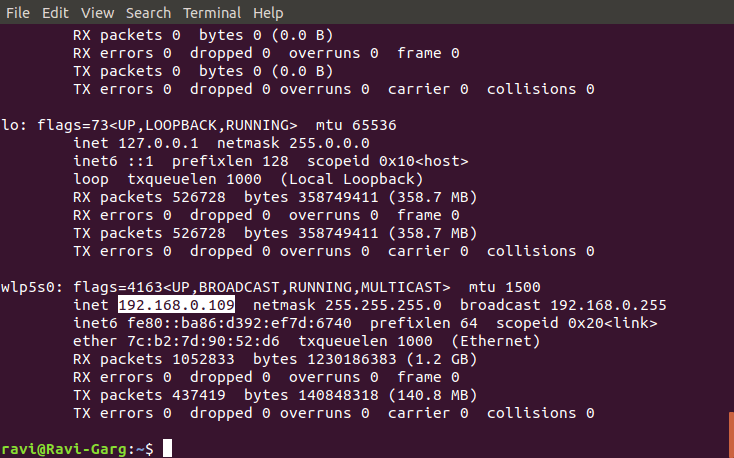Click the terminal cursor block at prompt

coord(167,448)
